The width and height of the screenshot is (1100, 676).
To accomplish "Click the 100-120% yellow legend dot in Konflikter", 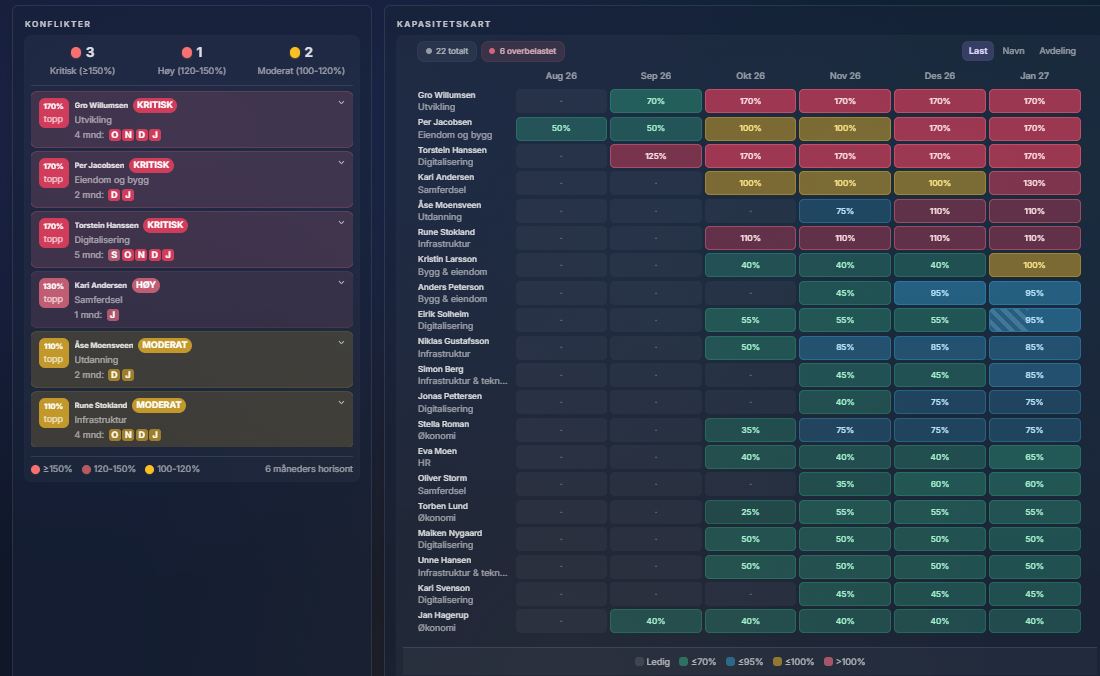I will pos(149,469).
